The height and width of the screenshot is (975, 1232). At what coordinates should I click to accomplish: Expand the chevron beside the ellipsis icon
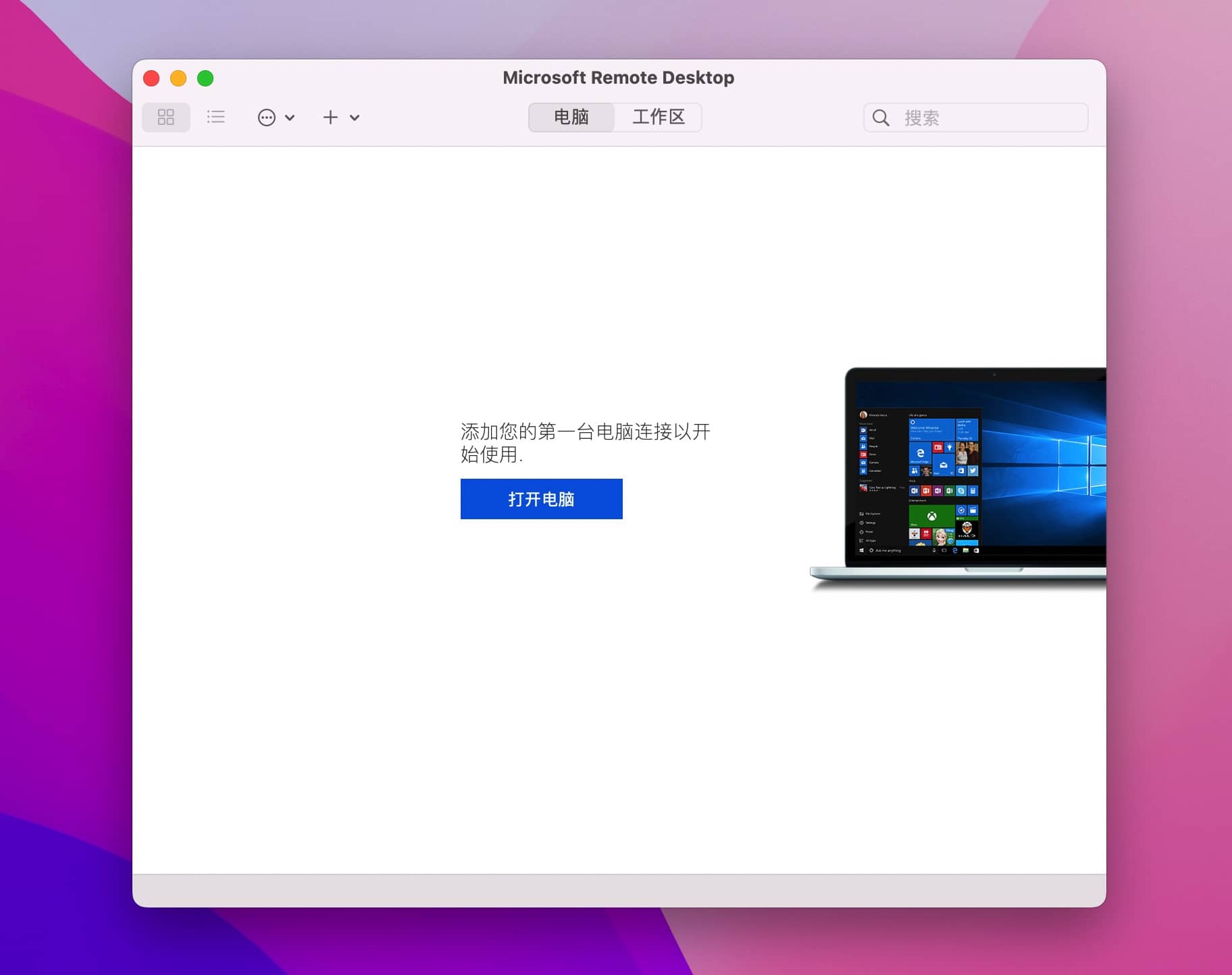[x=290, y=117]
